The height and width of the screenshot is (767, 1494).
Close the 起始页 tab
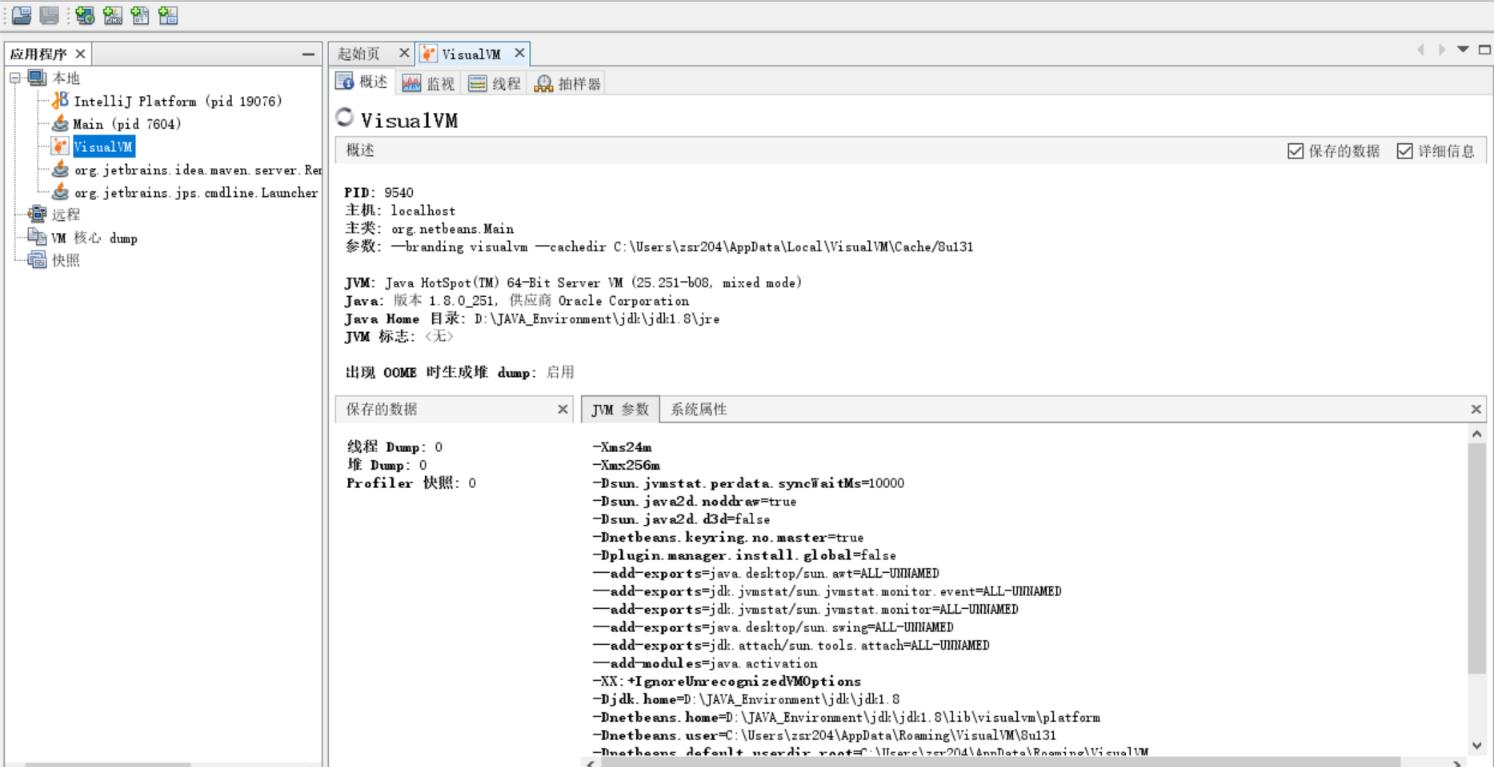pos(404,53)
